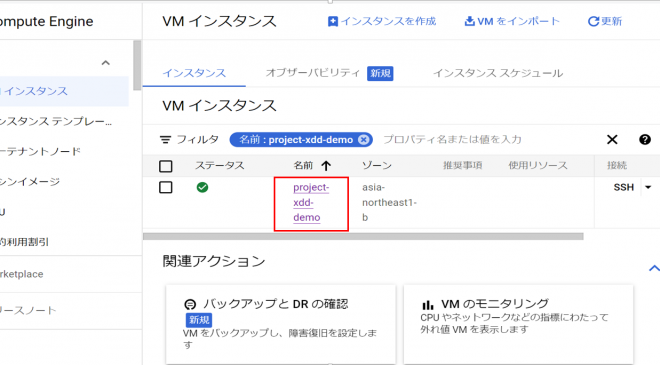The height and width of the screenshot is (365, 660).
Task: Select the project-xdd-demo row checkbox
Action: click(166, 187)
